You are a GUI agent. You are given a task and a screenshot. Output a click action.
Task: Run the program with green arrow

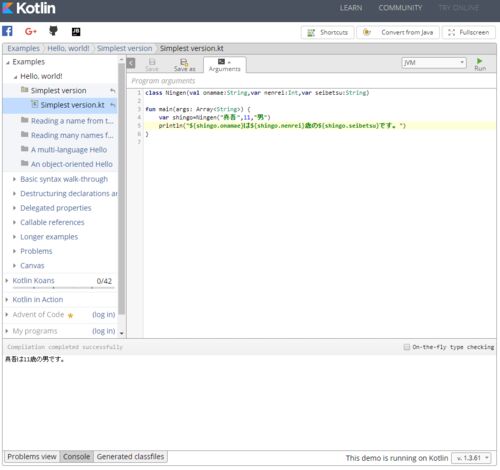tap(480, 64)
